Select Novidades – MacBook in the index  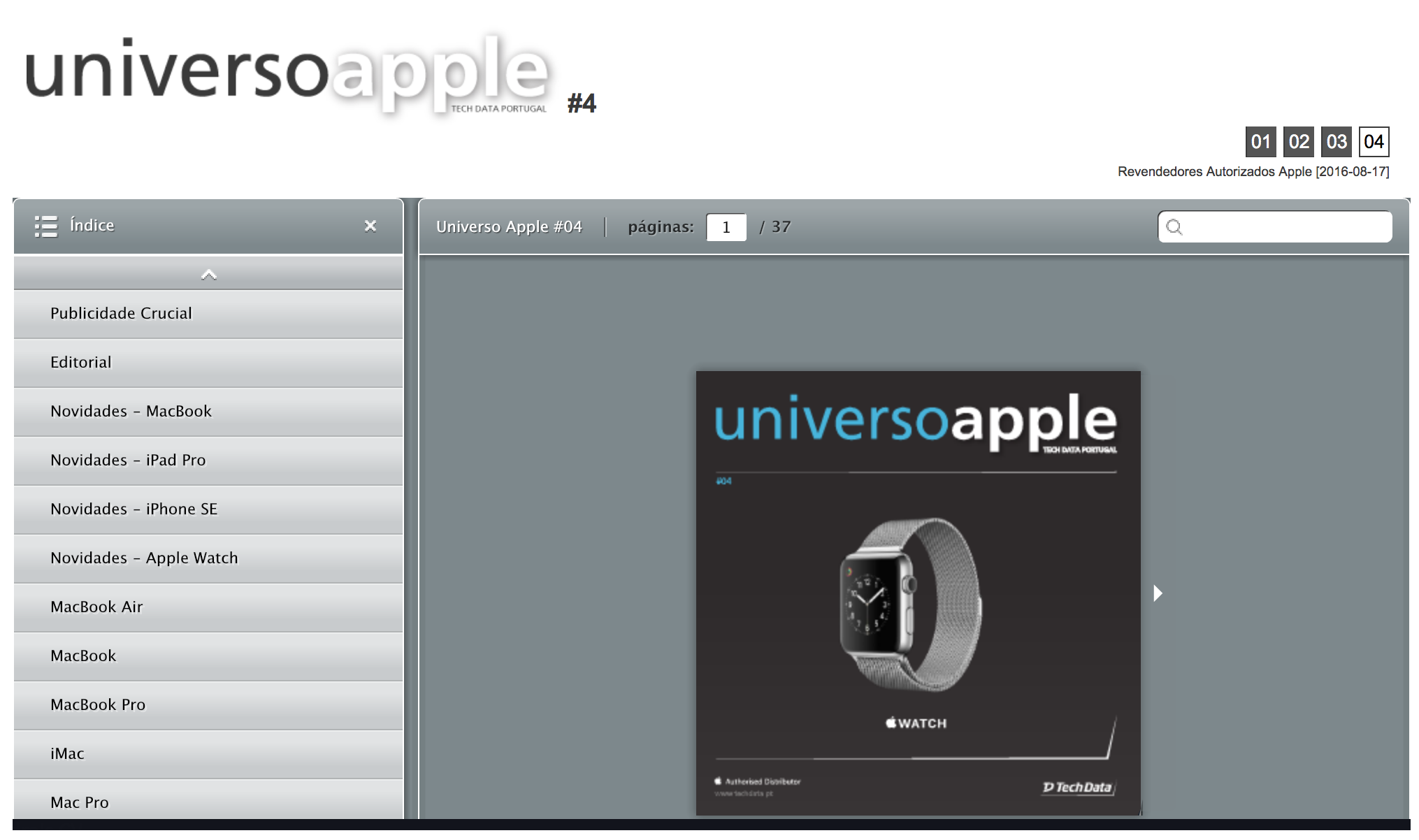[131, 411]
